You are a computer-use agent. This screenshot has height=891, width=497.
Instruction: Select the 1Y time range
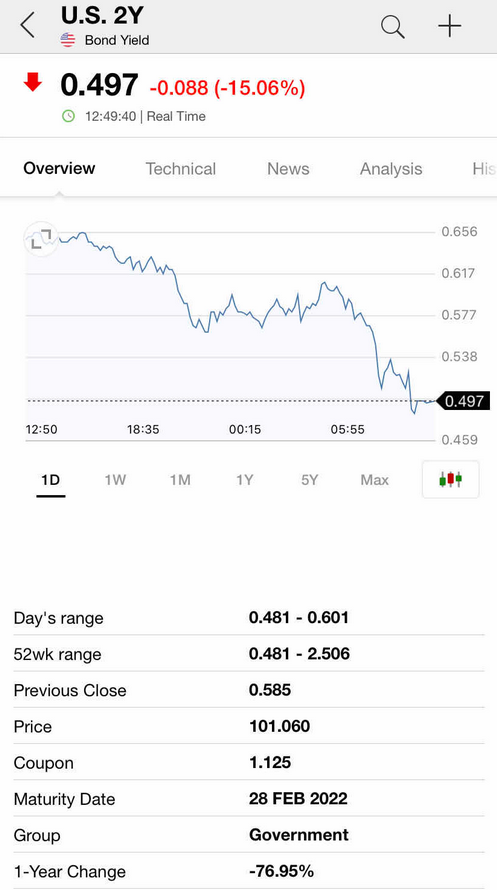(244, 480)
